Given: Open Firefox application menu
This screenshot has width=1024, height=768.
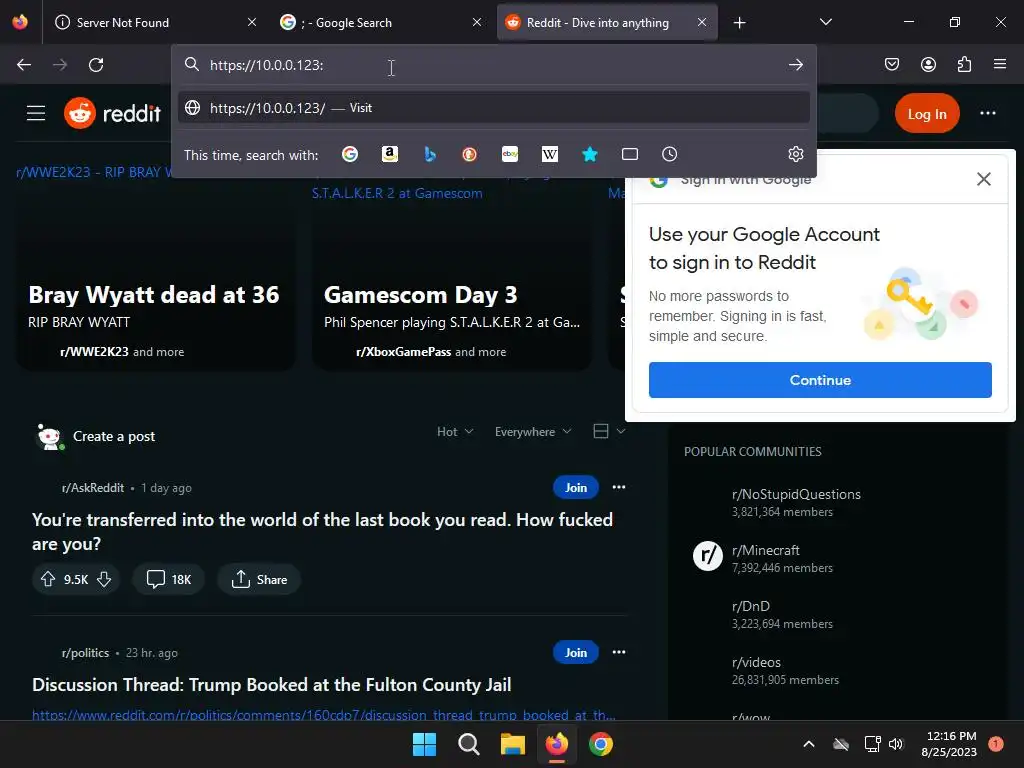Looking at the screenshot, I should click(x=1000, y=64).
